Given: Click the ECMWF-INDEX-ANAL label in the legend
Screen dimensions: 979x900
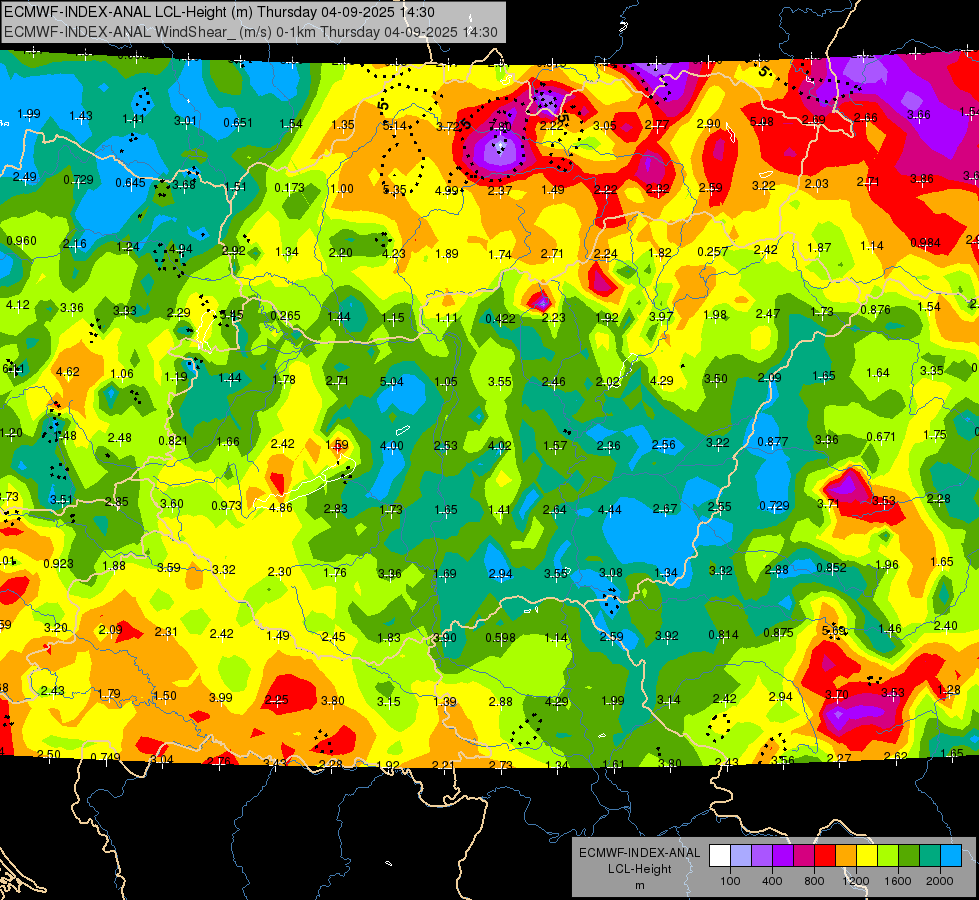Looking at the screenshot, I should (x=639, y=853).
